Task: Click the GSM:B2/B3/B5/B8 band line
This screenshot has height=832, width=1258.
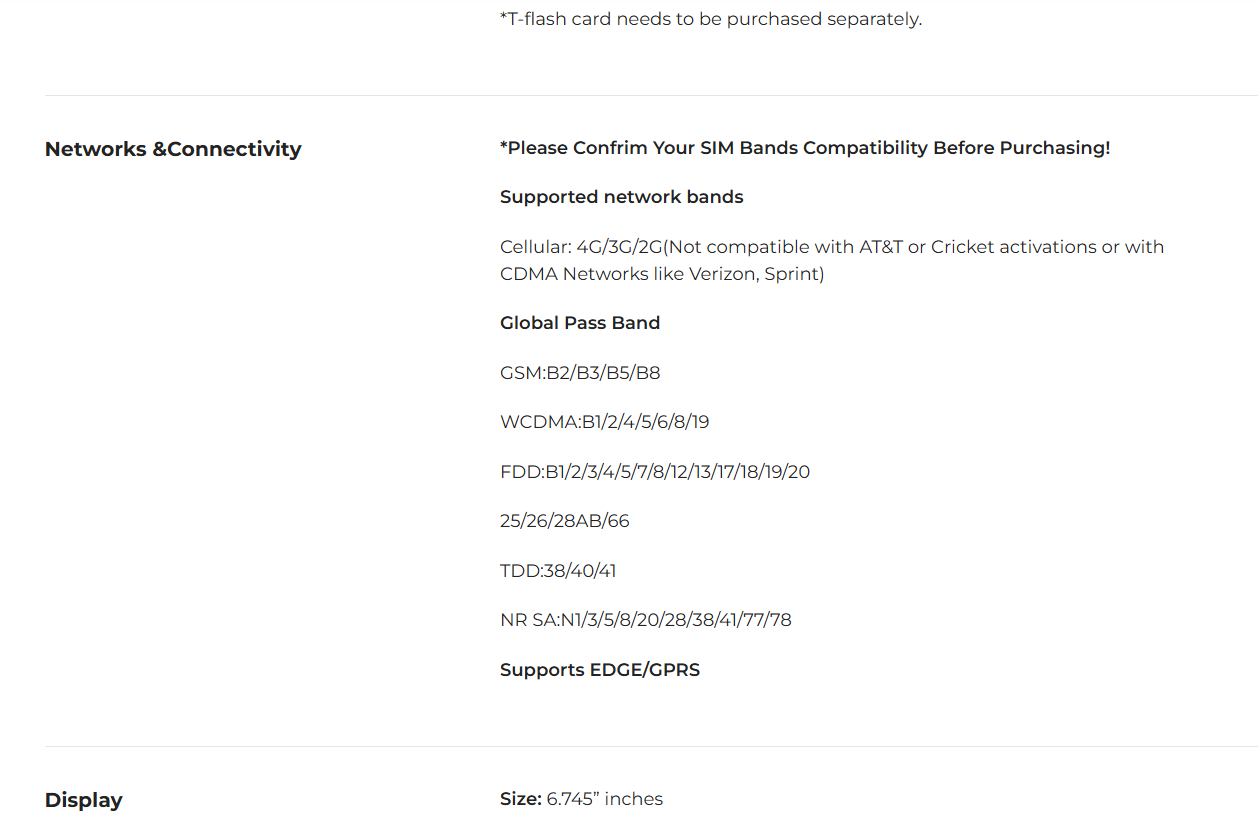Action: (580, 373)
